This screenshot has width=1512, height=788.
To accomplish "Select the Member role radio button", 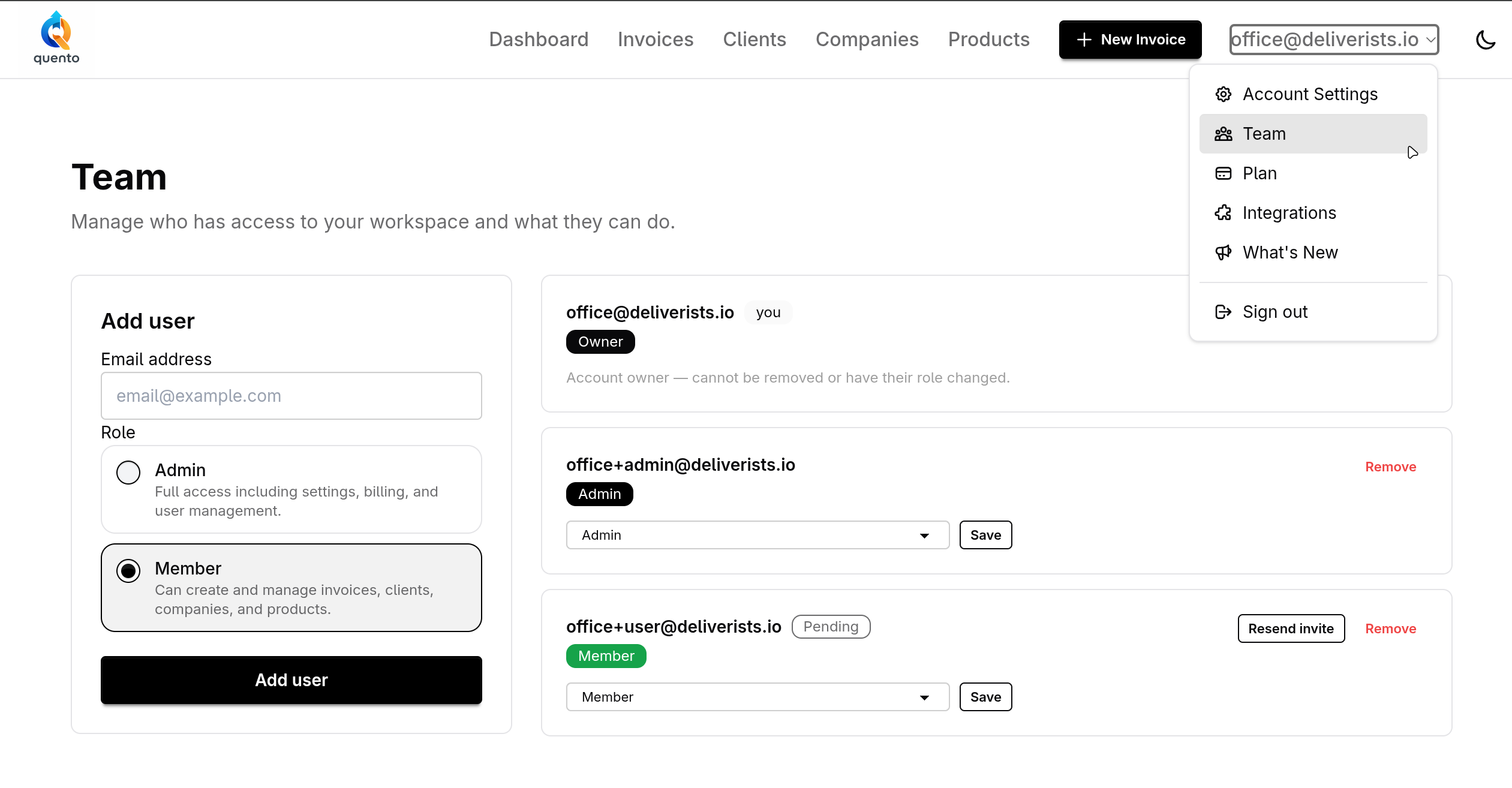I will click(128, 571).
